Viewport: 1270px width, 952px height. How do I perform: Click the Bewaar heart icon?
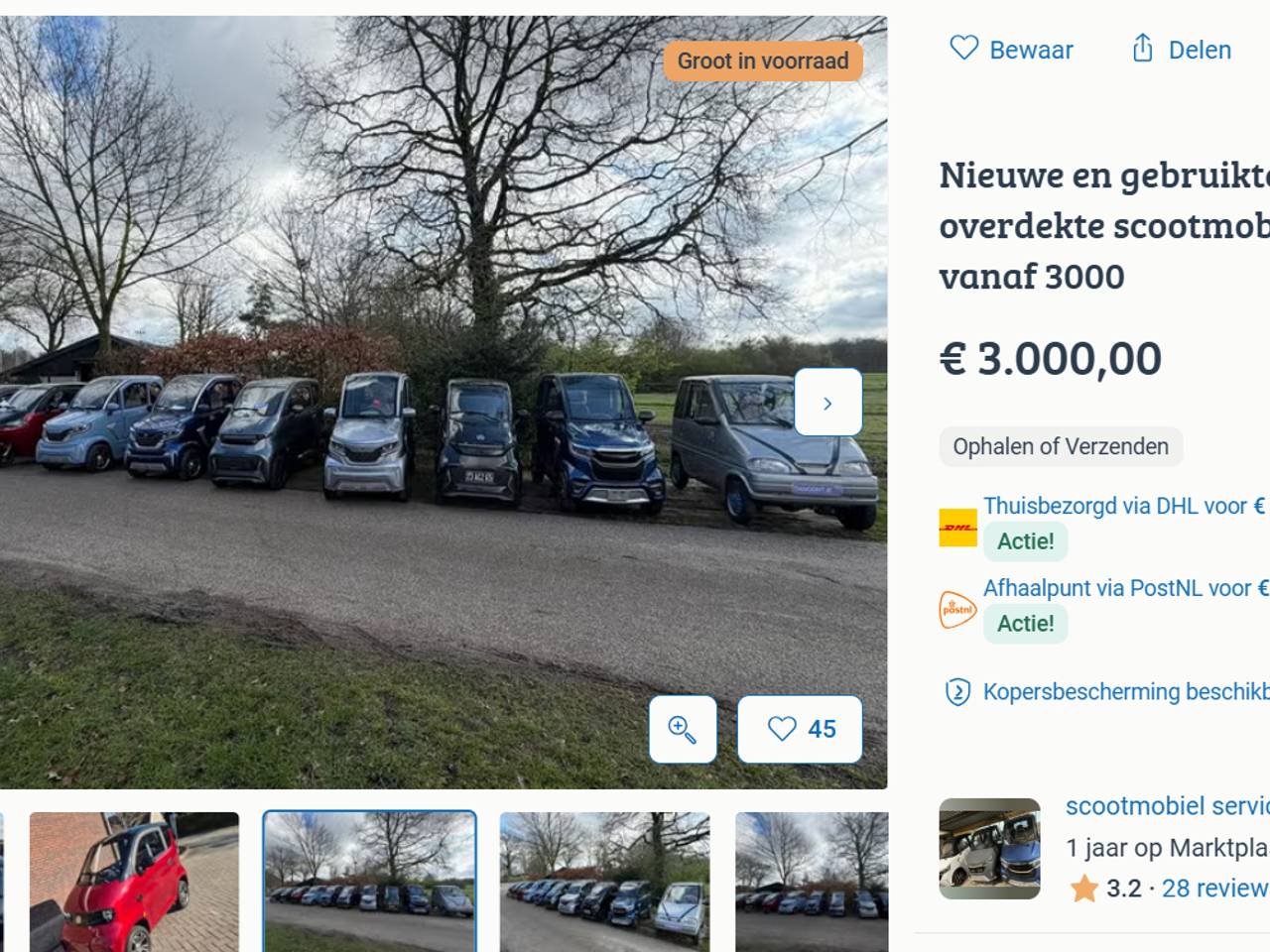tap(963, 48)
